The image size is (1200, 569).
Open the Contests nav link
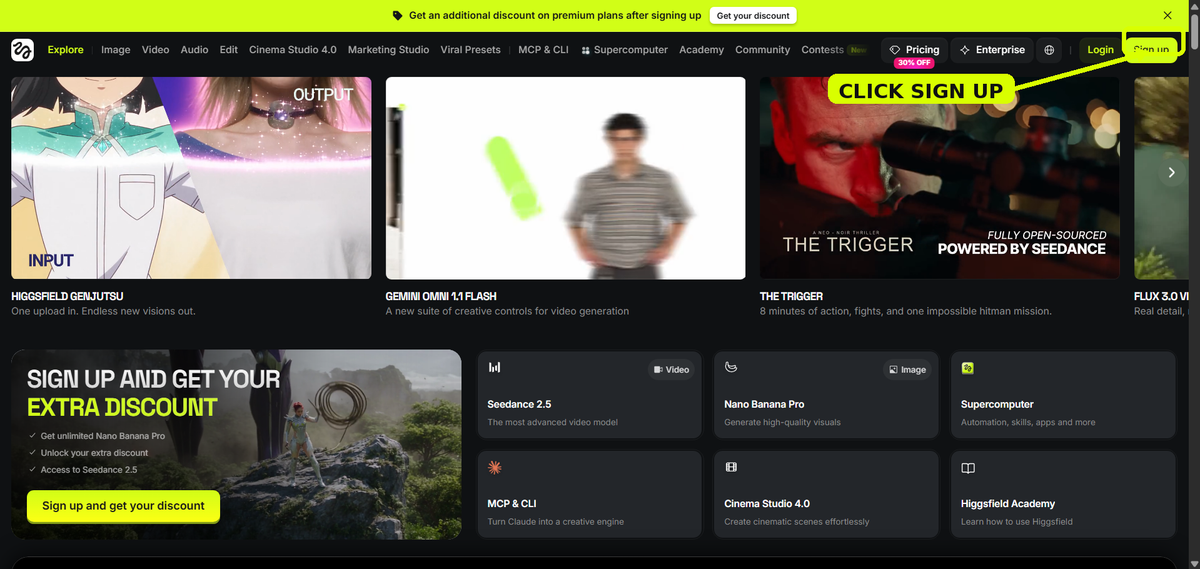tap(823, 50)
